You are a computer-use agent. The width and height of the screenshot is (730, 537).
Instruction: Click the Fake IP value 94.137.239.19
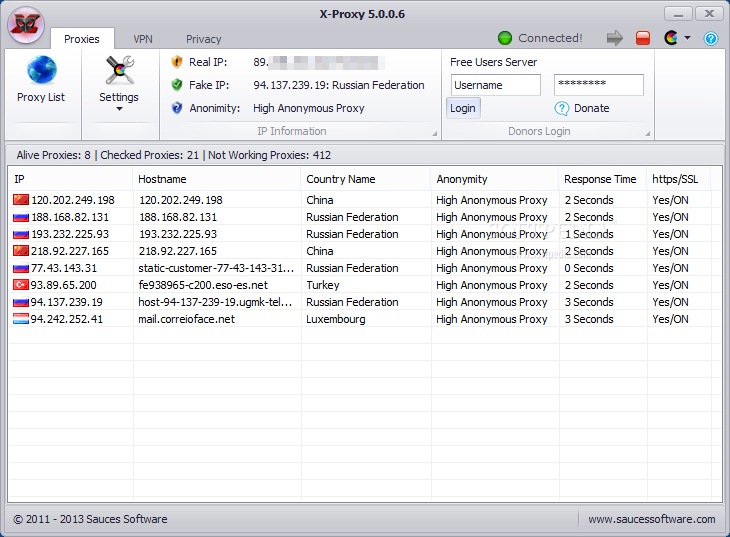tap(289, 85)
